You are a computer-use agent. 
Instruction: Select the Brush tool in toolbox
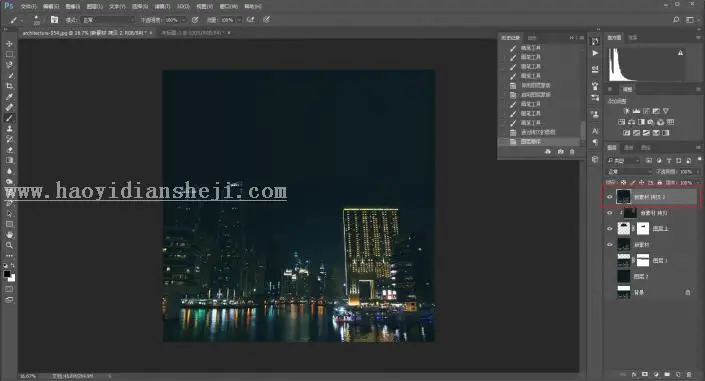tap(9, 118)
